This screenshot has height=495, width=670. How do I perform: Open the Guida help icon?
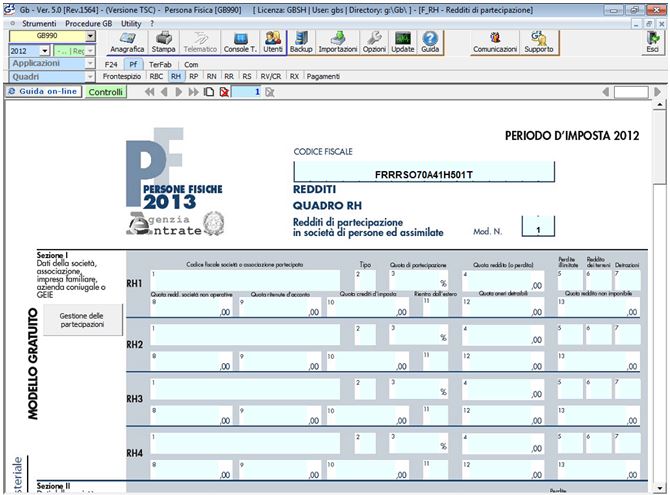click(x=430, y=43)
